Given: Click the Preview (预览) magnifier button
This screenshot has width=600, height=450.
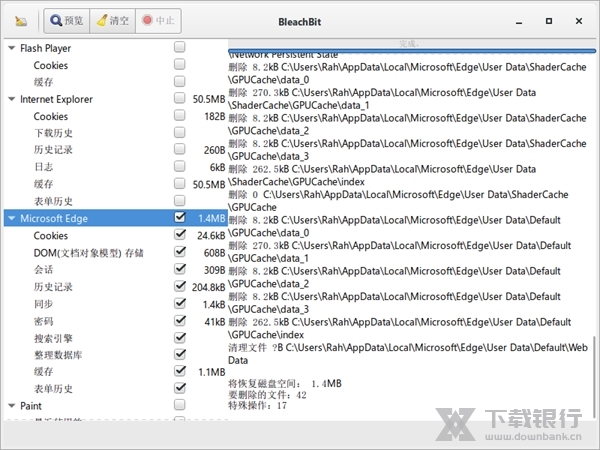Looking at the screenshot, I should tap(67, 19).
